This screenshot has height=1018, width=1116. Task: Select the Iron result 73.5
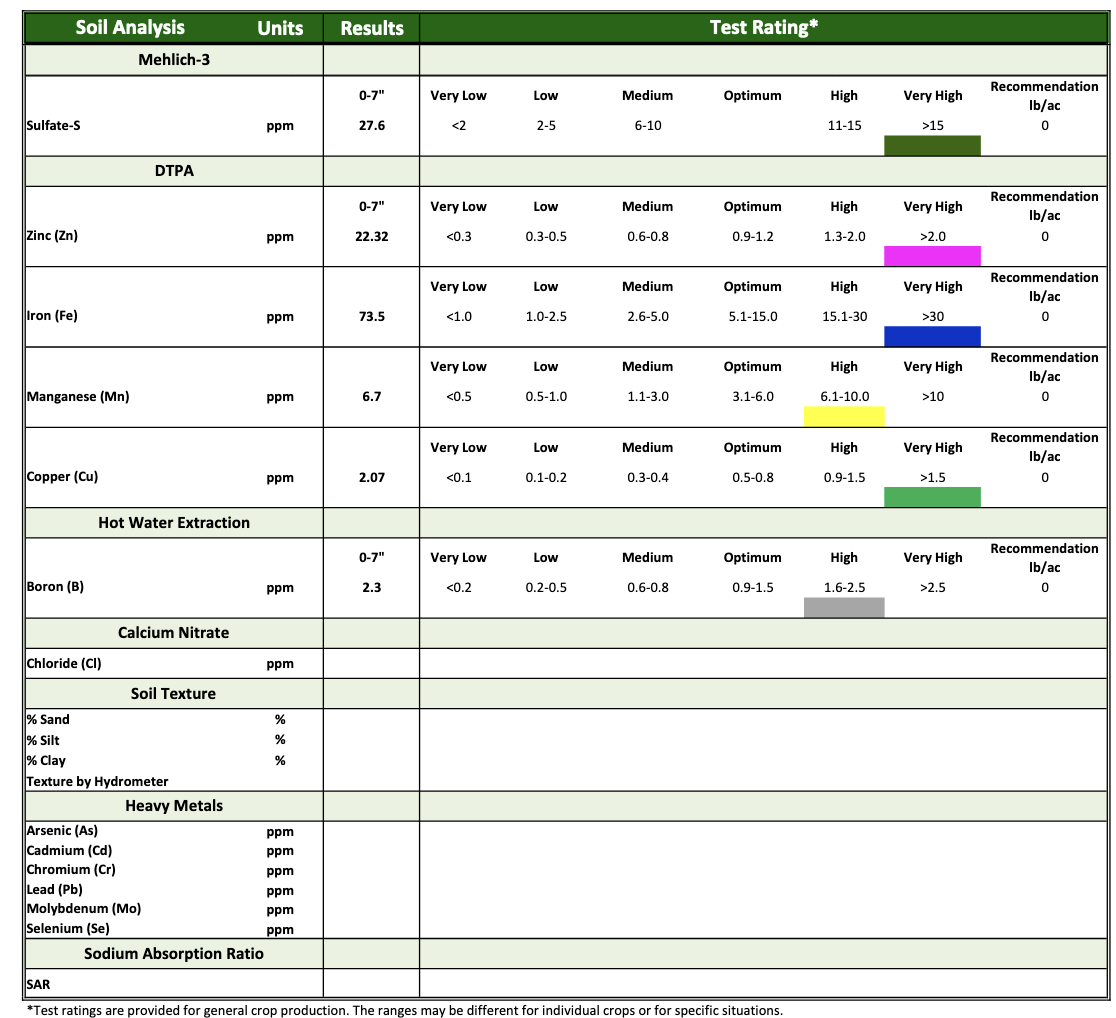372,317
